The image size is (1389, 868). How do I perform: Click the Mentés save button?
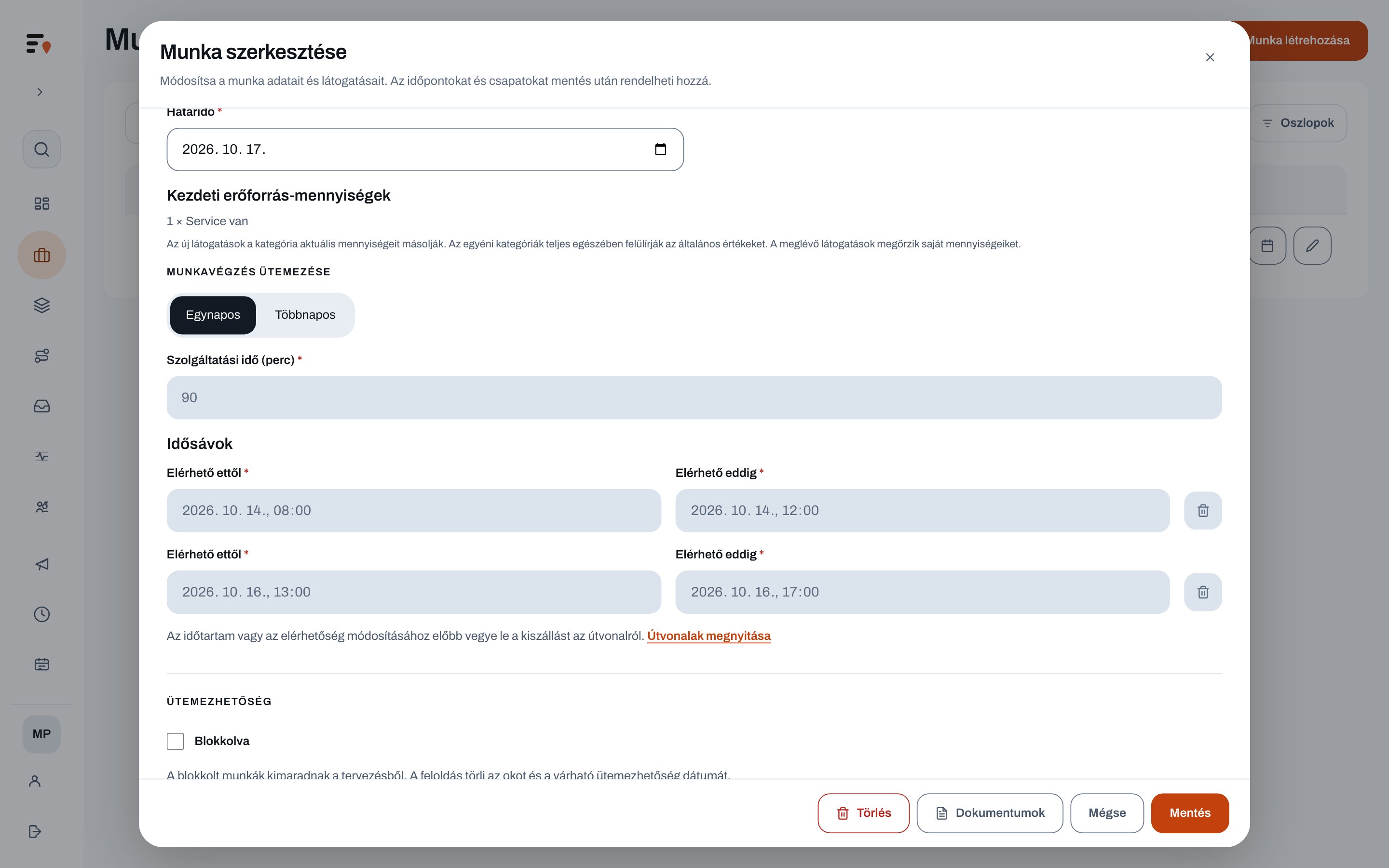[x=1189, y=813]
